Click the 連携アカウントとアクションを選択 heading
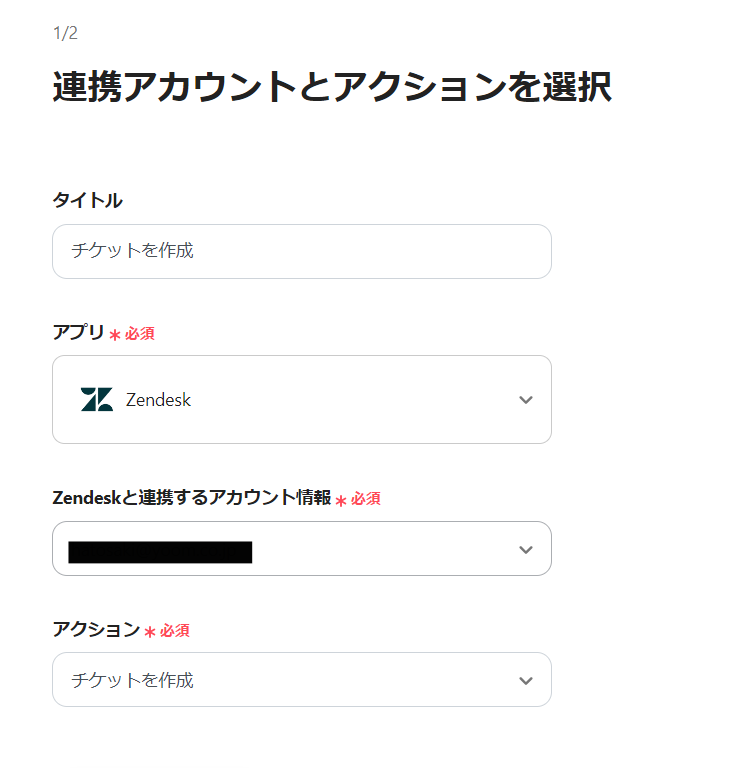 tap(331, 88)
